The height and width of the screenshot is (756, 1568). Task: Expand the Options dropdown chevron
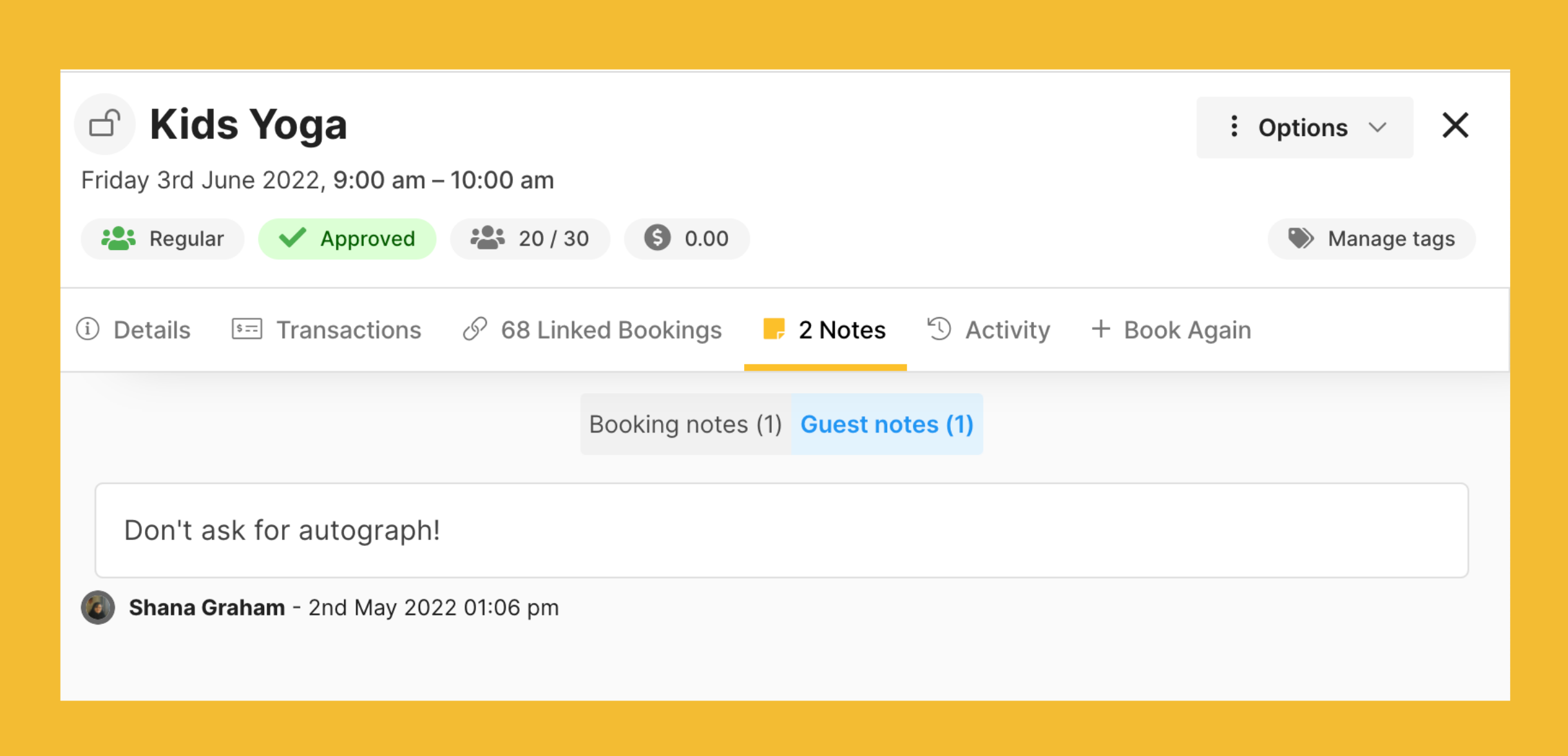click(x=1377, y=127)
